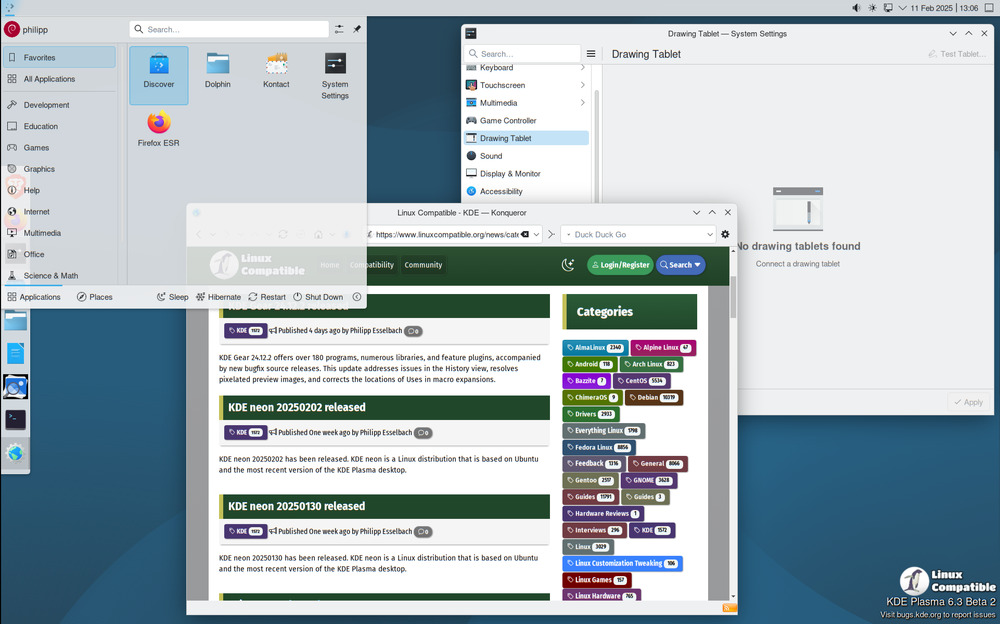Launch the Kontact application
This screenshot has height=624, width=1000.
tap(276, 74)
